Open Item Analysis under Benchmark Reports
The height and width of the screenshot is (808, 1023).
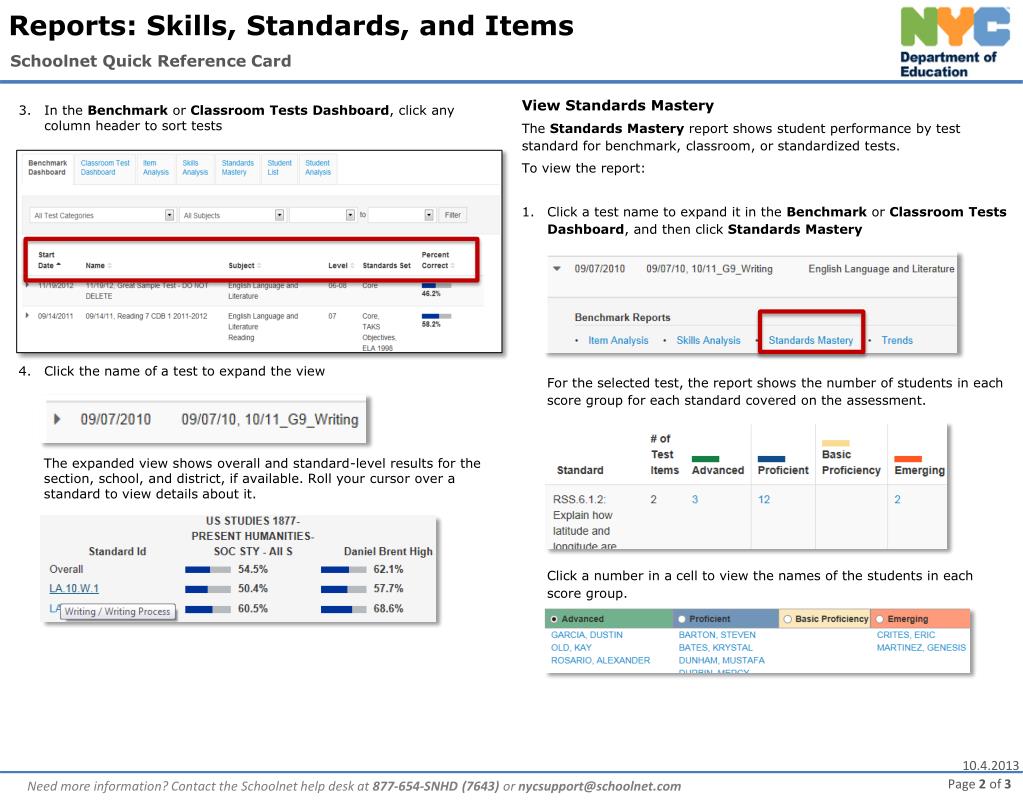pos(618,341)
